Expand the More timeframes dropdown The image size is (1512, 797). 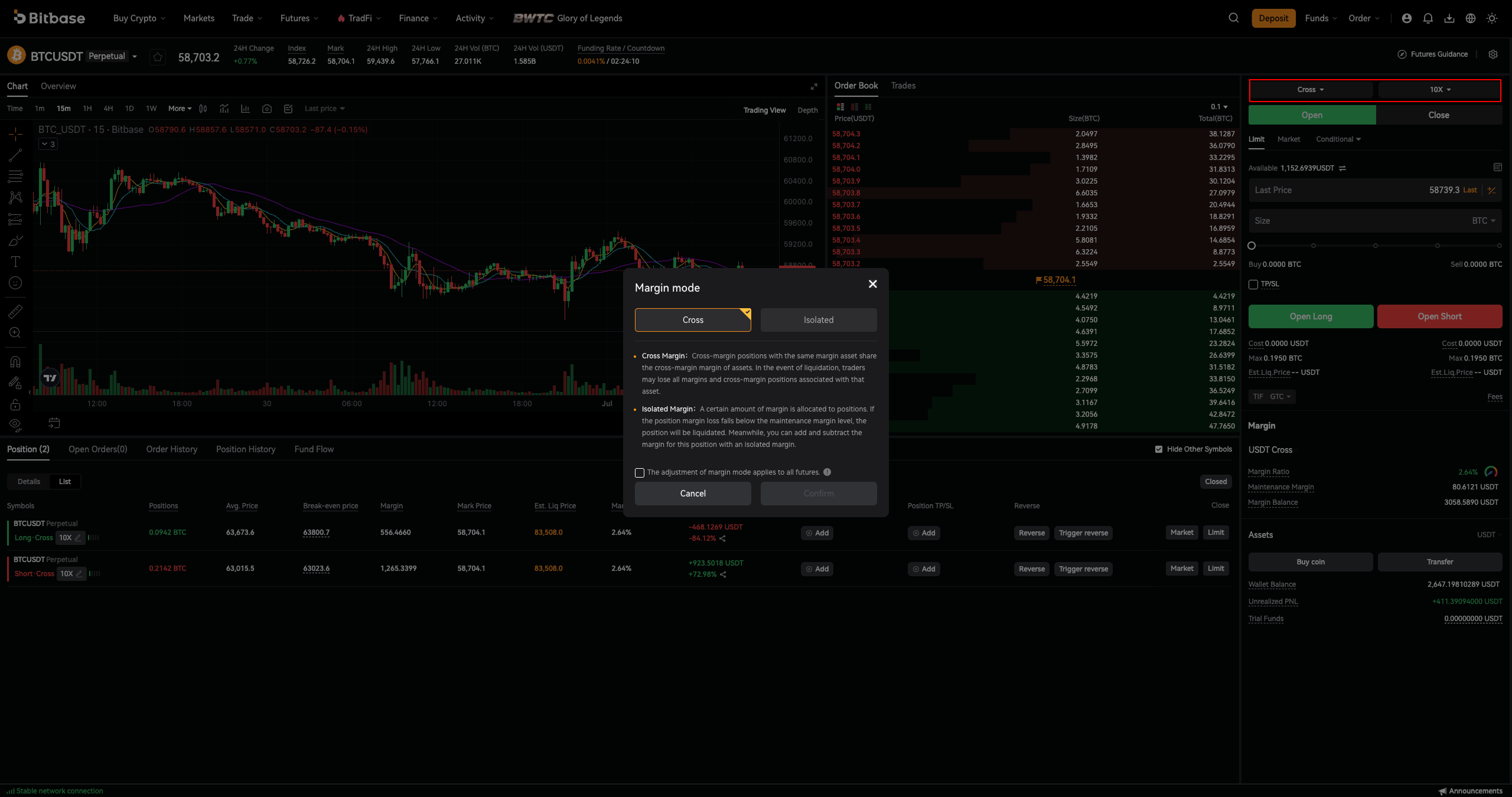(180, 109)
